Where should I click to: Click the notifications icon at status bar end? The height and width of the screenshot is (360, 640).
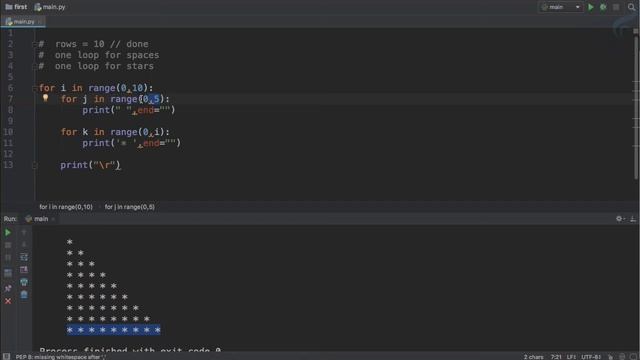[633, 357]
